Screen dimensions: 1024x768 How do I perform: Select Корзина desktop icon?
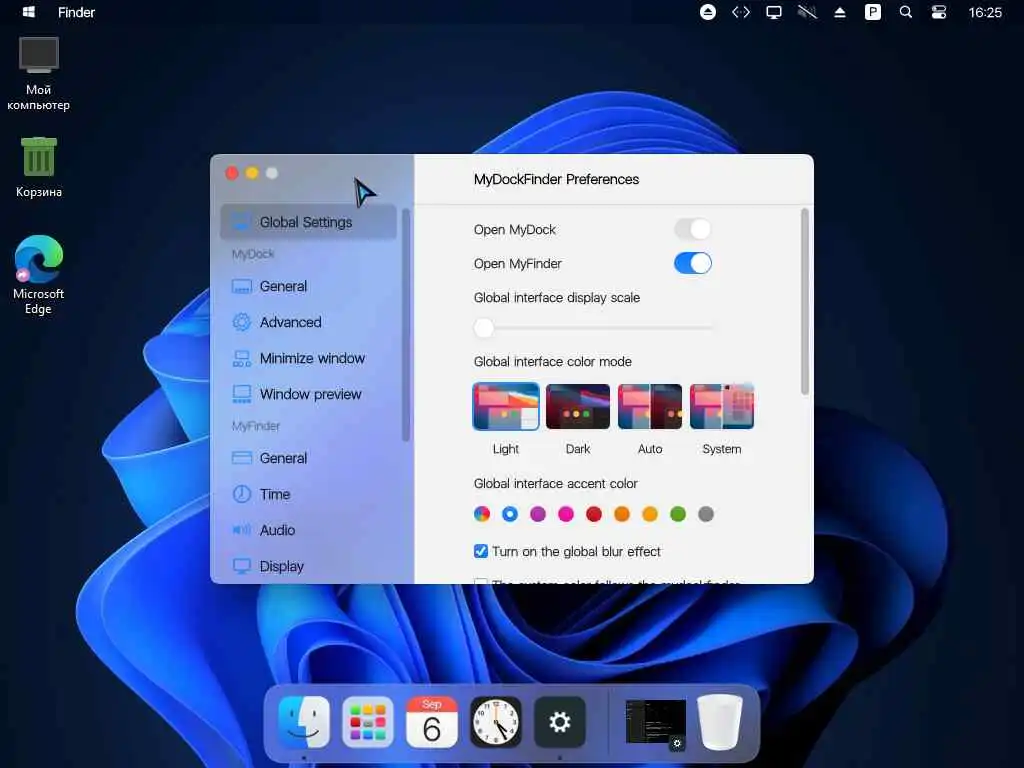39,167
